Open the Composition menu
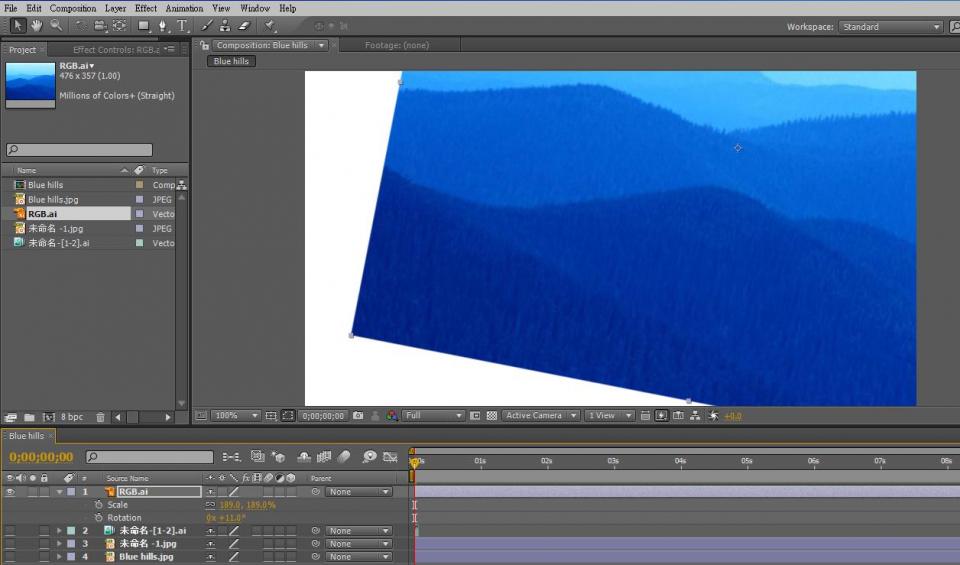This screenshot has height=565, width=960. tap(73, 8)
